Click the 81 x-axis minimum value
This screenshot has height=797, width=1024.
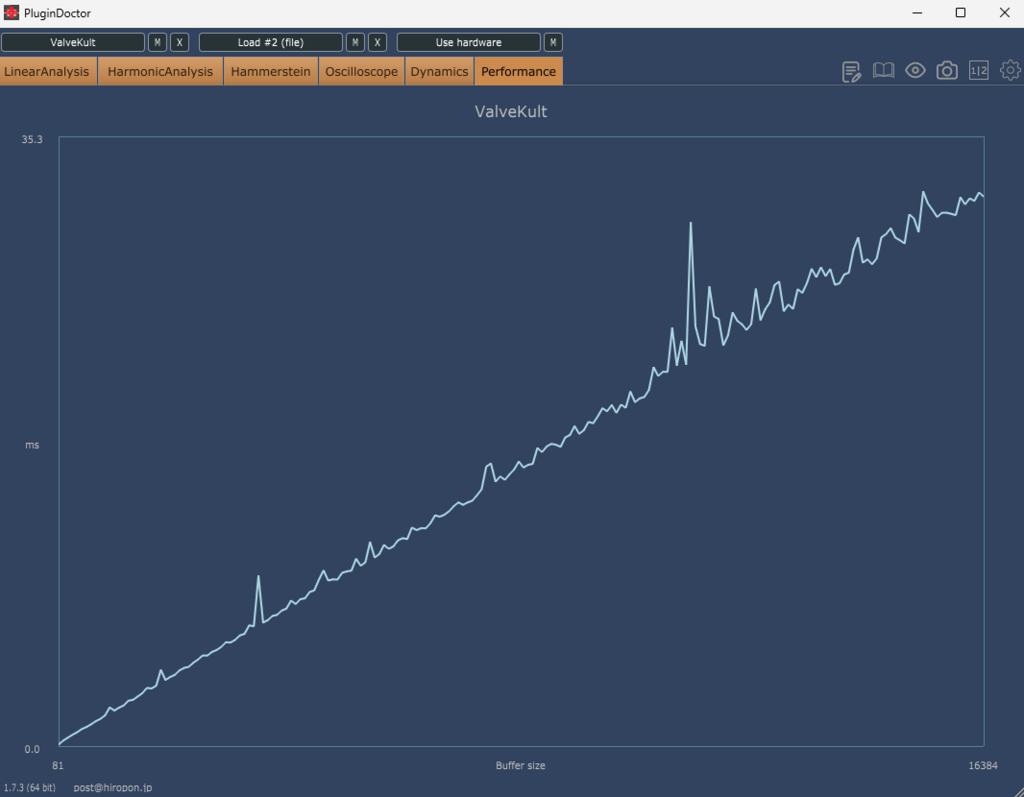[58, 765]
